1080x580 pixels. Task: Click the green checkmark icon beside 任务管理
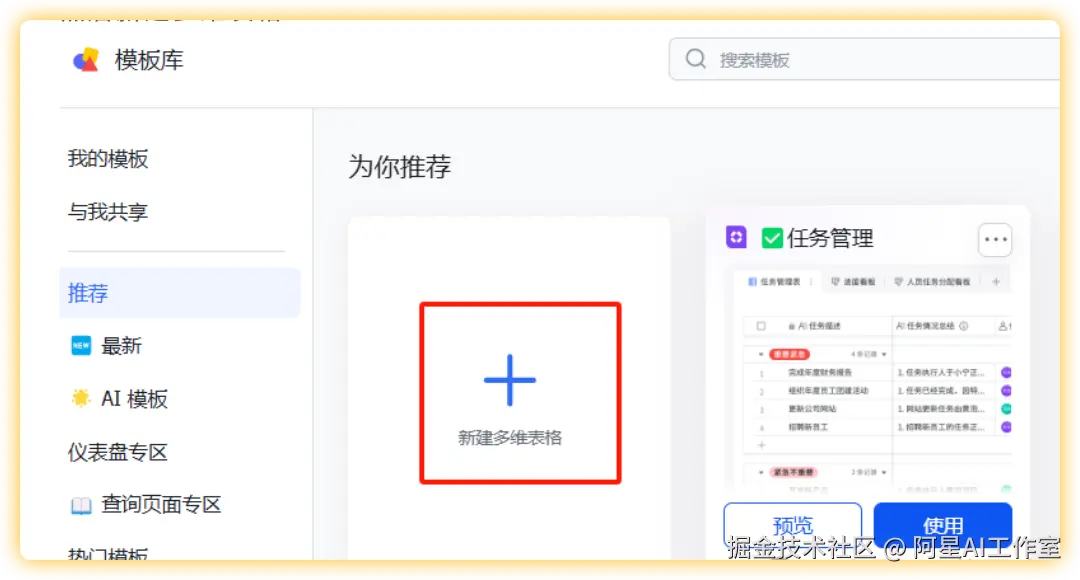pyautogui.click(x=771, y=238)
